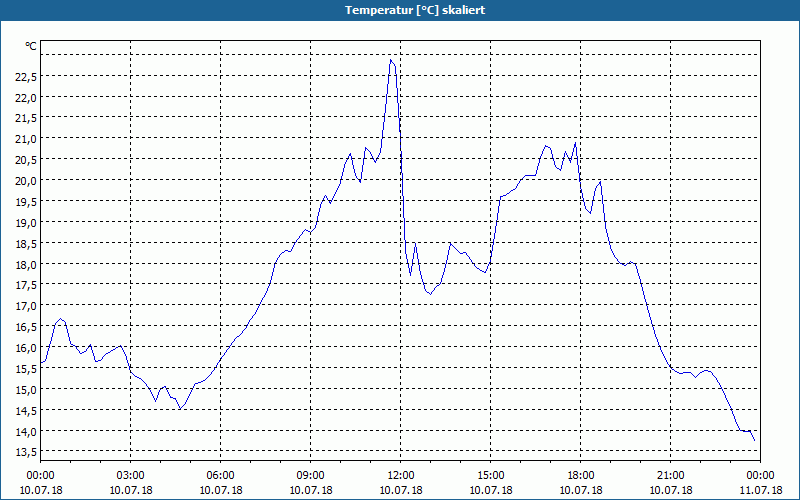This screenshot has width=800, height=500.
Task: Click the 11.07.18 date label
Action: tap(761, 490)
